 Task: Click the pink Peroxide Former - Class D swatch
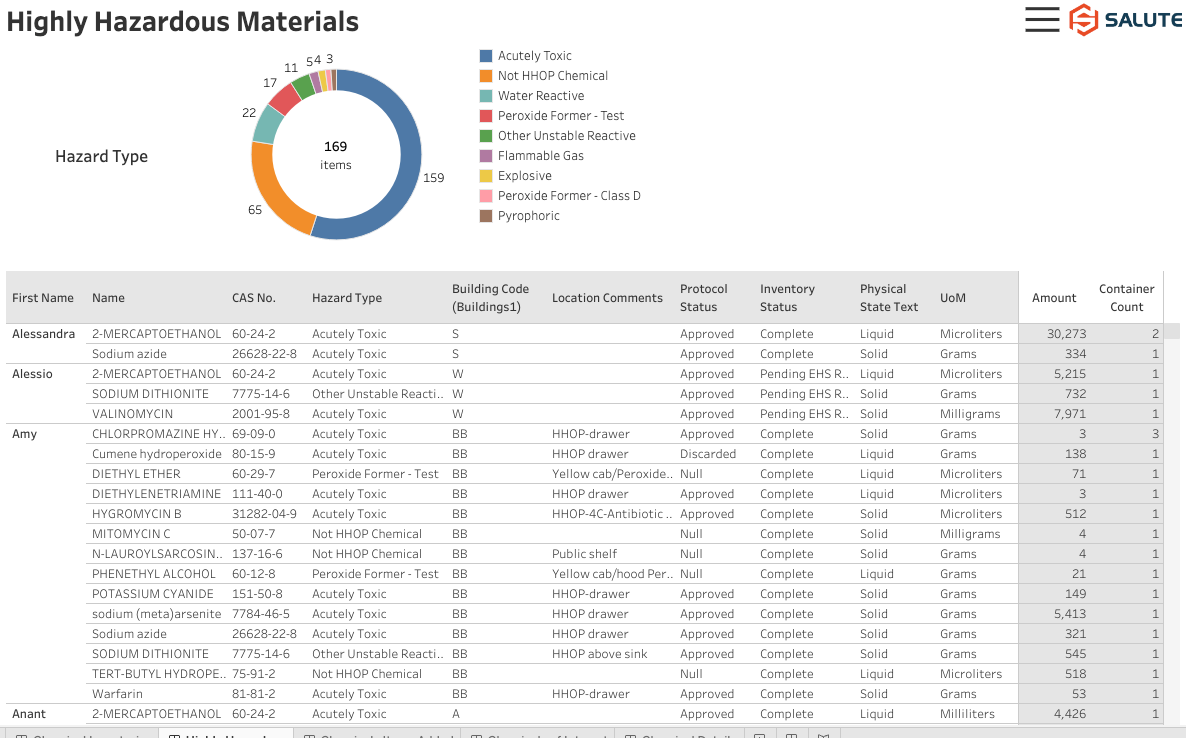tap(486, 196)
